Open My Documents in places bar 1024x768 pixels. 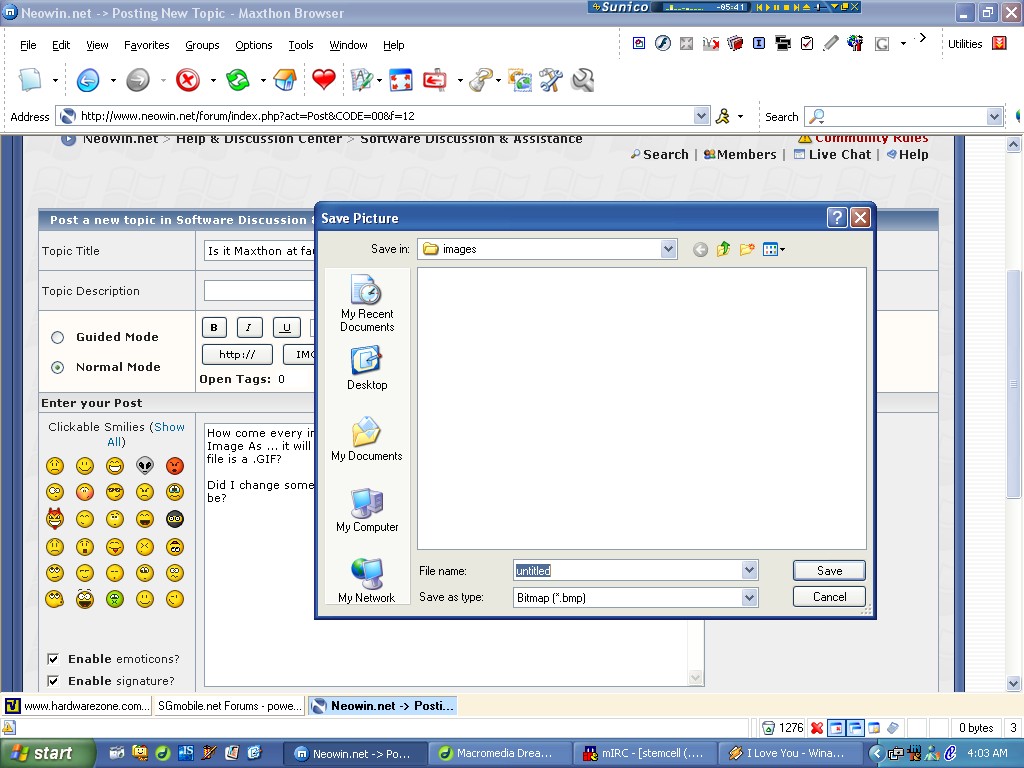(367, 440)
